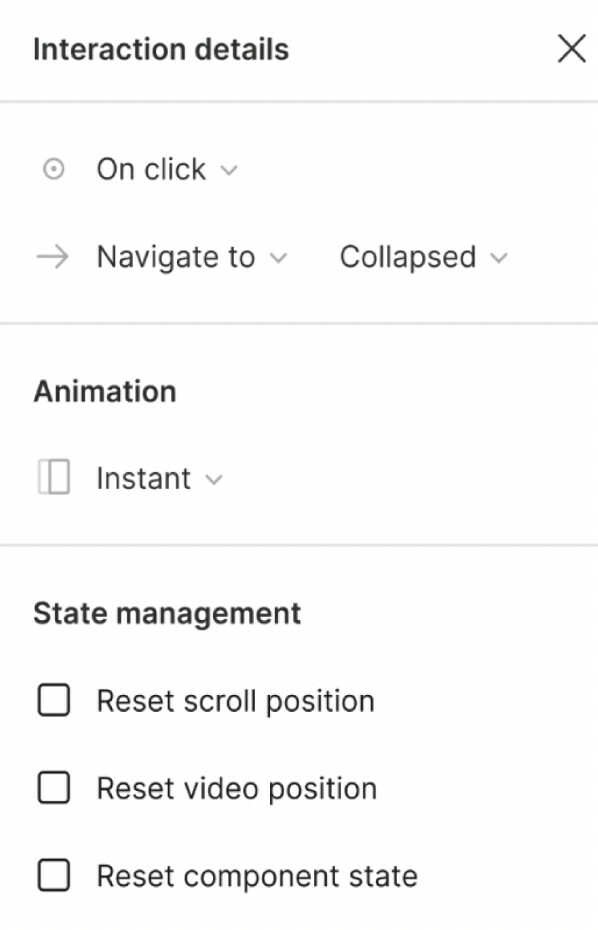The height and width of the screenshot is (930, 598).
Task: Enable the Reset scroll position checkbox
Action: click(x=54, y=700)
